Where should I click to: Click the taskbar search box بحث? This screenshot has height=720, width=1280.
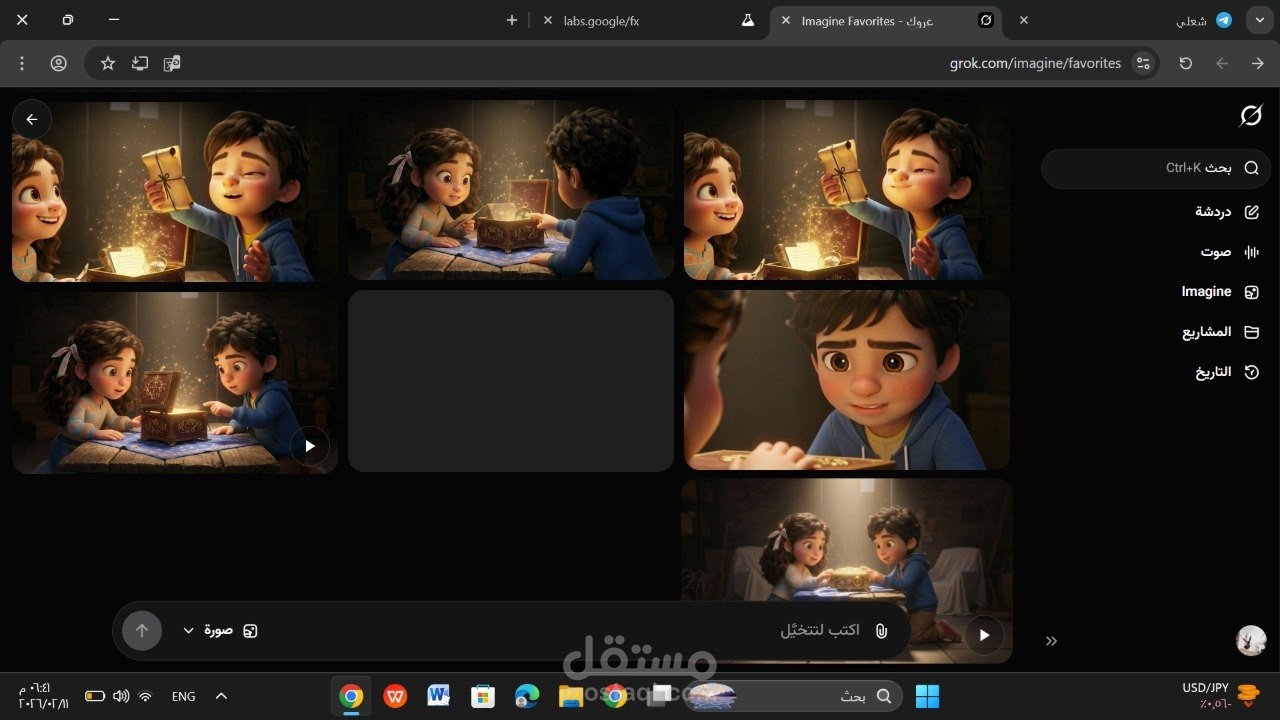tap(795, 696)
